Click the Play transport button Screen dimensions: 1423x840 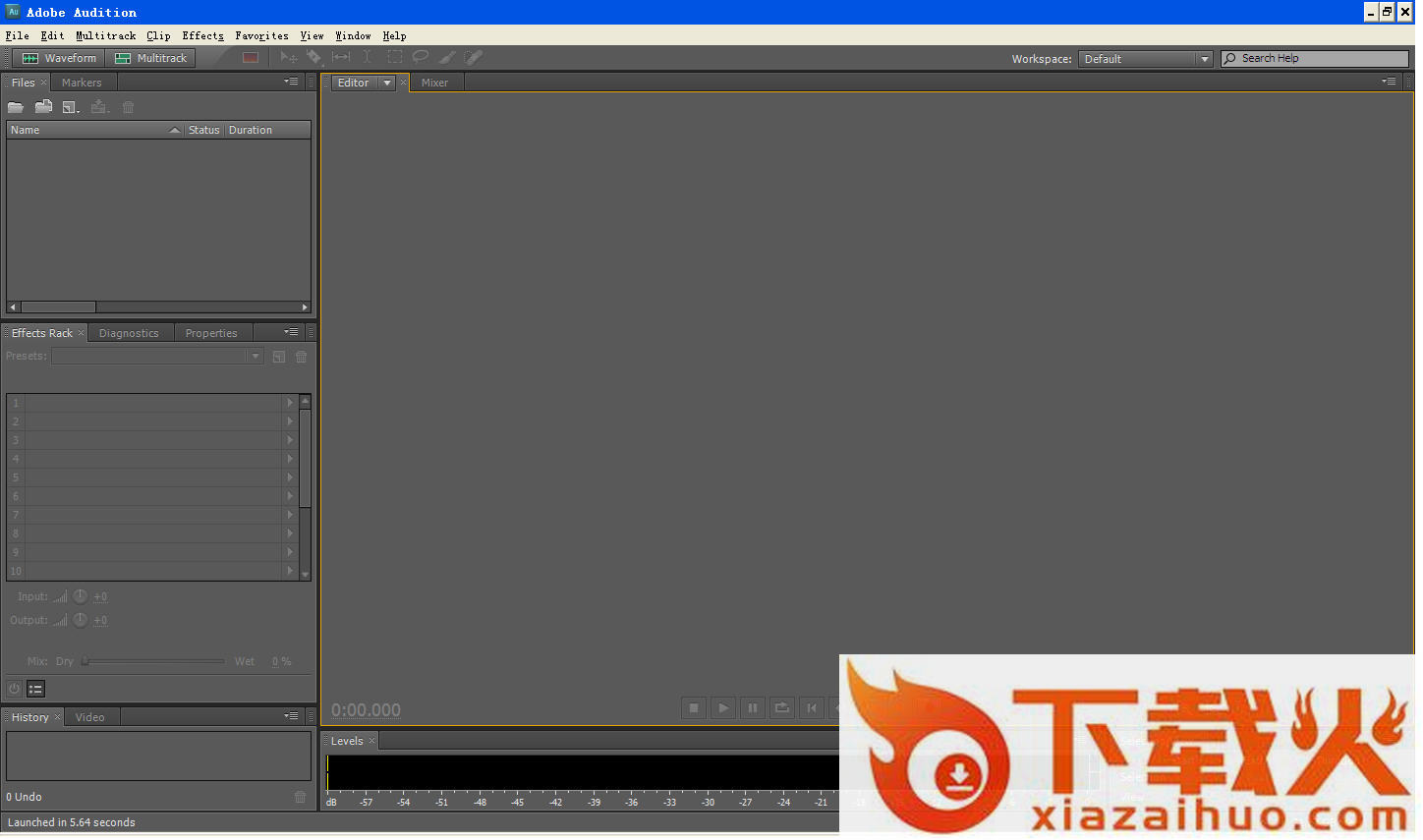click(723, 707)
